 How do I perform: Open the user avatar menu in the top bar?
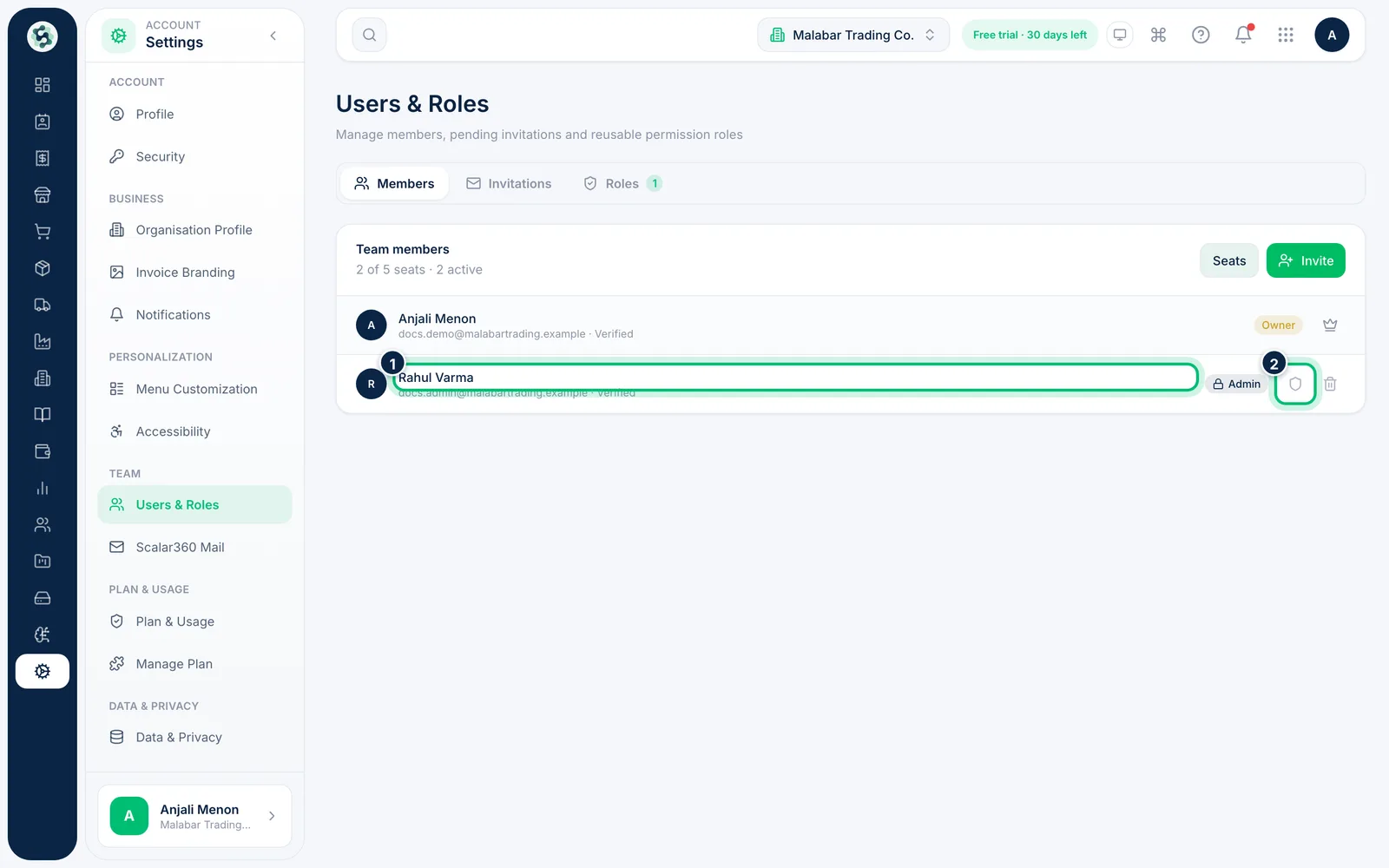pyautogui.click(x=1332, y=35)
